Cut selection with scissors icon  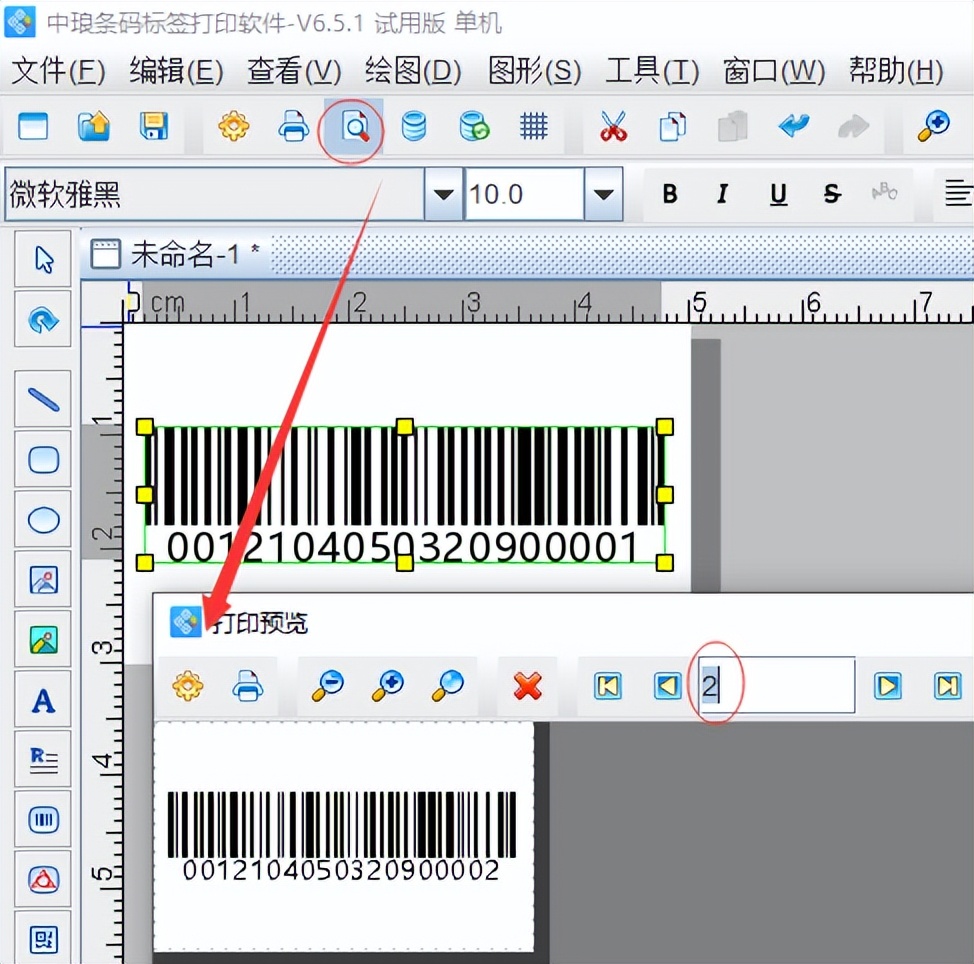tap(613, 127)
